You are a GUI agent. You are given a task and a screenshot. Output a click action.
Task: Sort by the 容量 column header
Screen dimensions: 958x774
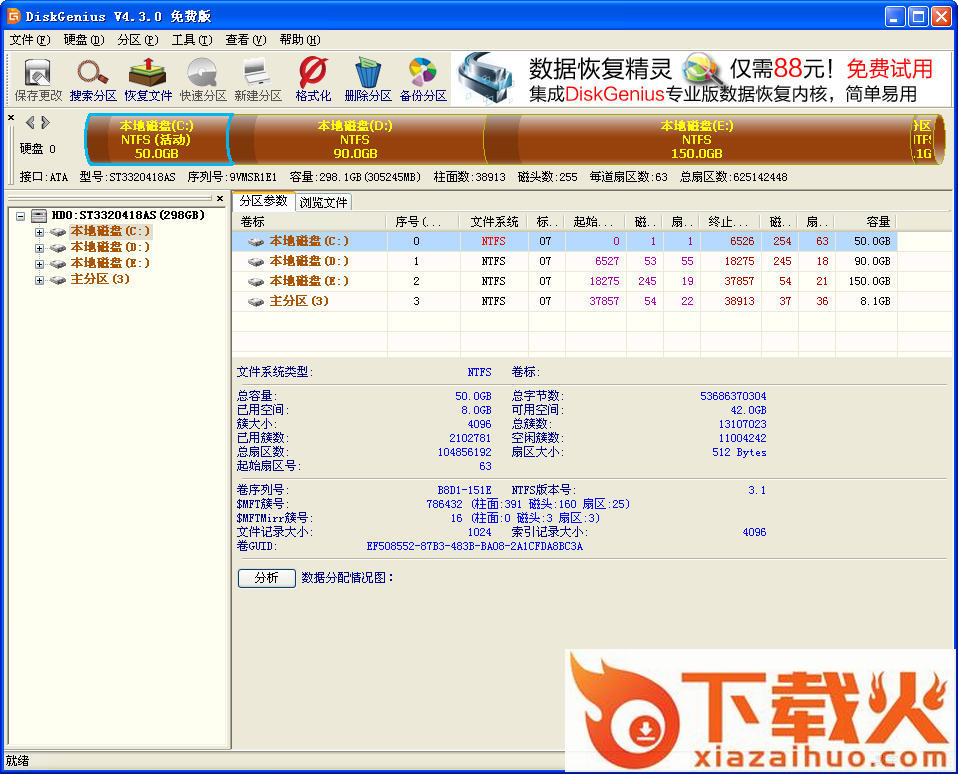point(865,222)
